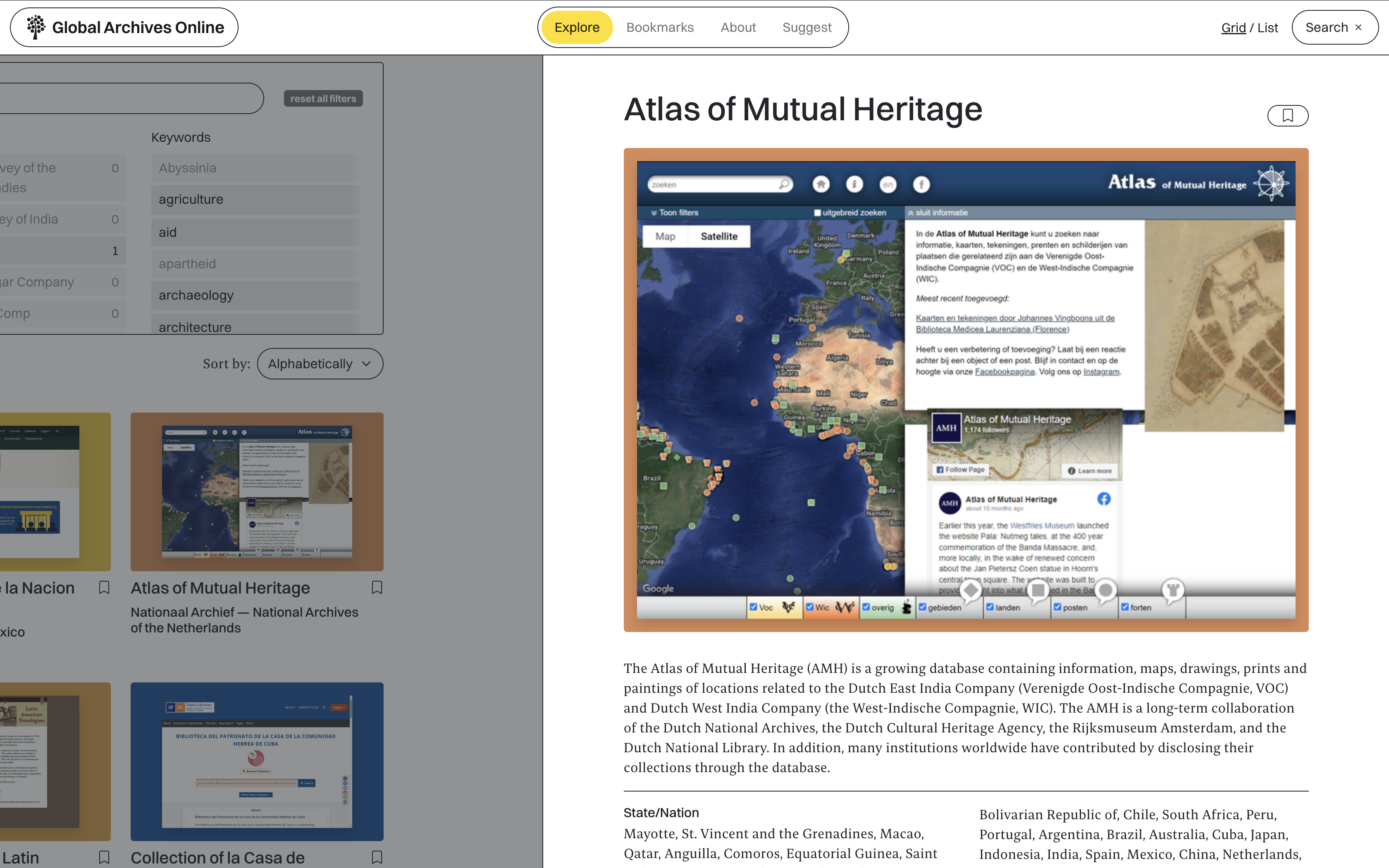The image size is (1389, 868).
Task: Toggle the aid keyword filter
Action: pos(256,232)
